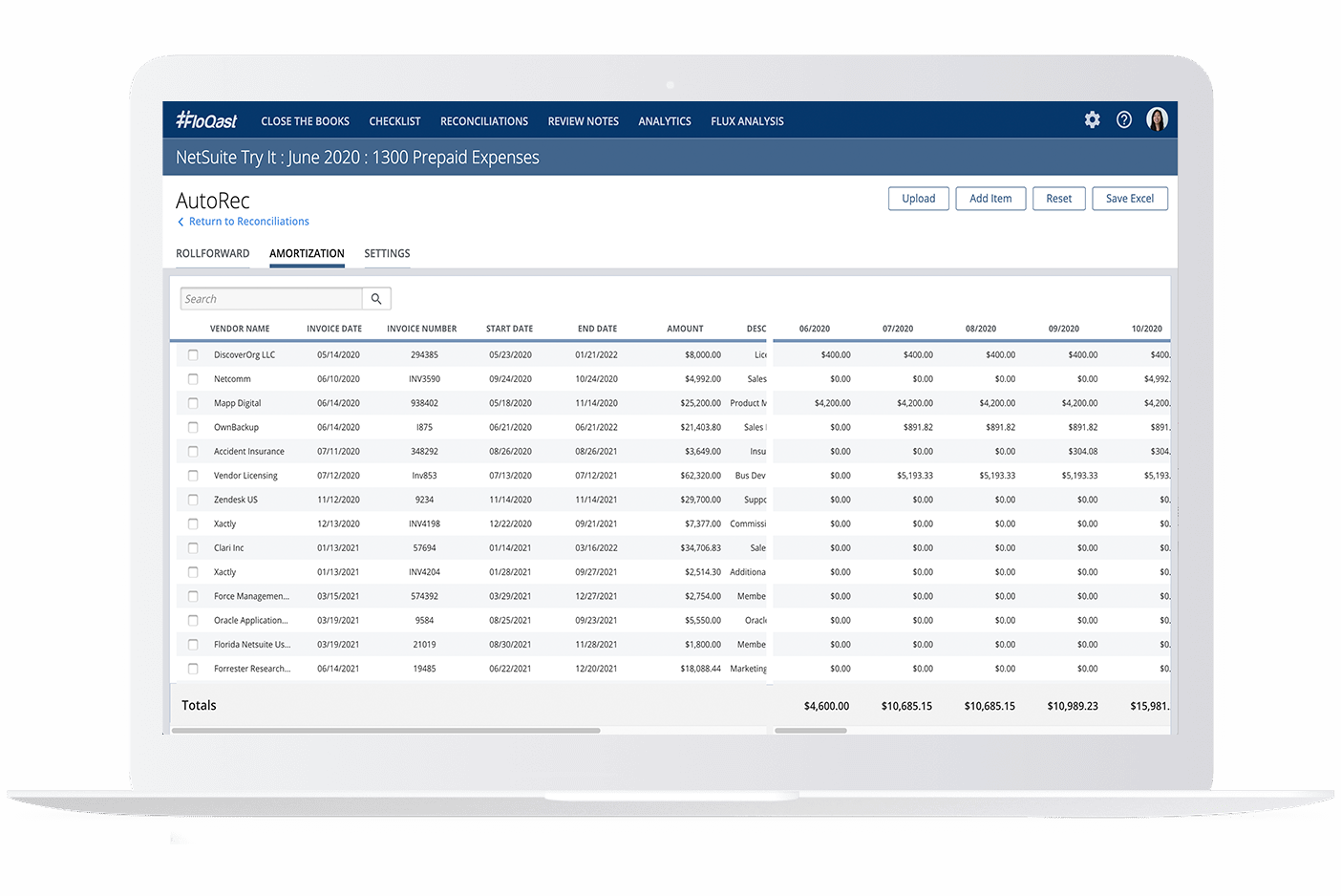Select the DiscoverOrg LLC vendor name

coord(245,354)
